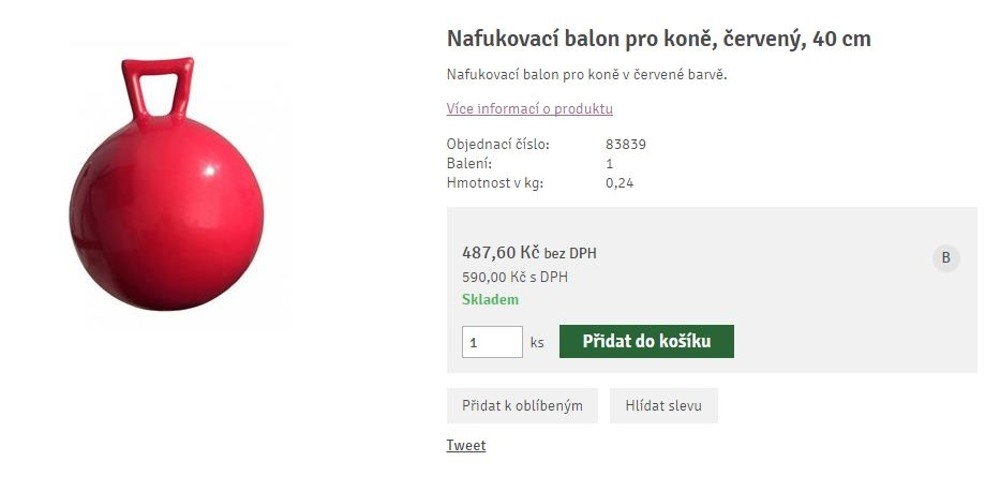Viewport: 1000px width, 491px height.
Task: Click the 'ks' unit label
Action: [537, 342]
